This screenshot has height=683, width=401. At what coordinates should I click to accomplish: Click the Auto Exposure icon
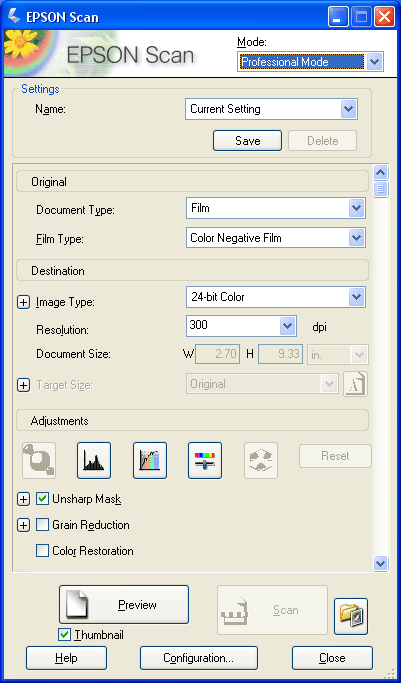click(39, 460)
